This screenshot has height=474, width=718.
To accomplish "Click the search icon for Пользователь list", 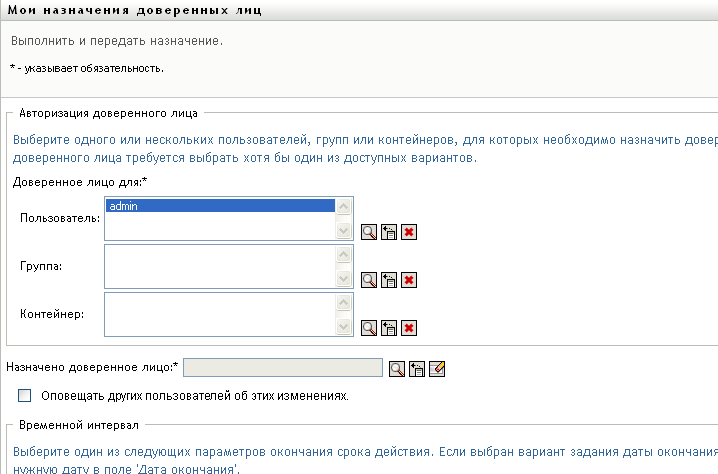I will (x=368, y=232).
